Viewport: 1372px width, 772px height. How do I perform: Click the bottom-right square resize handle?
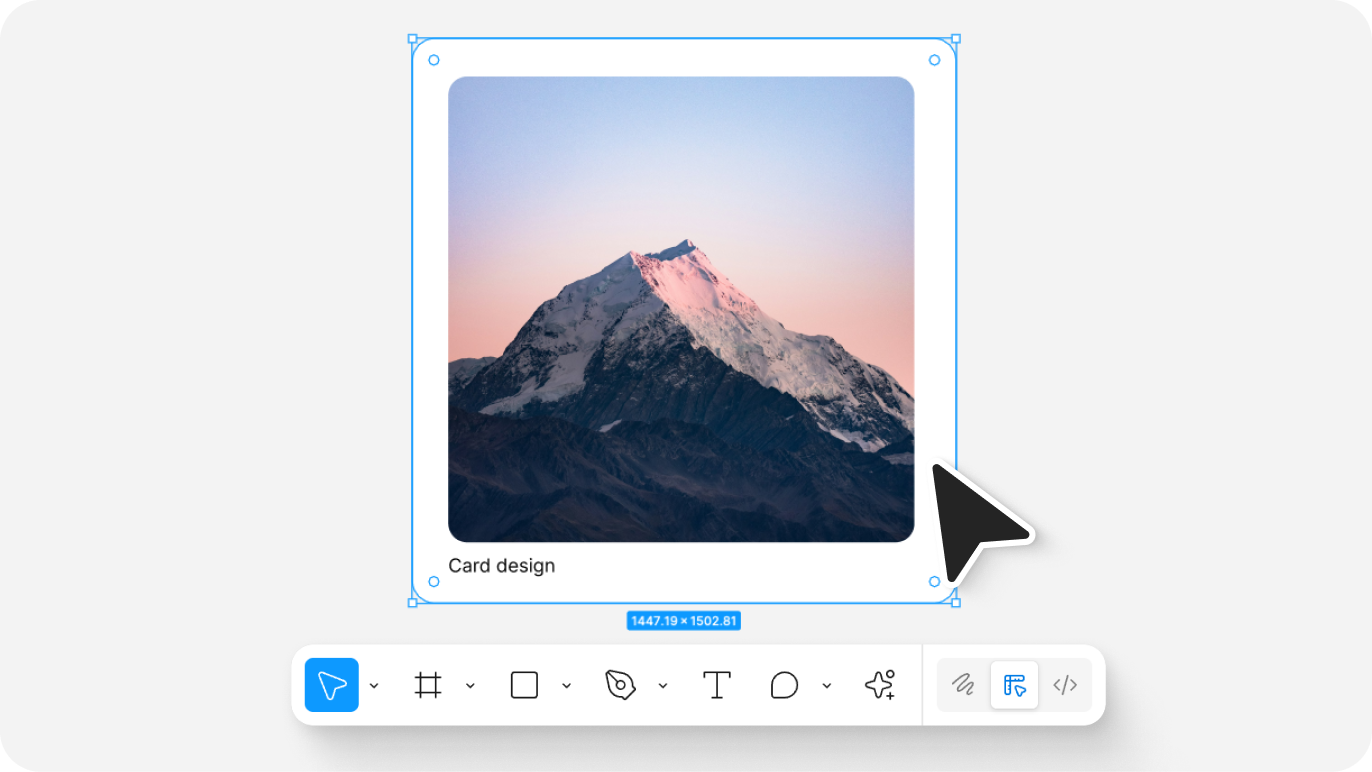pyautogui.click(x=955, y=603)
